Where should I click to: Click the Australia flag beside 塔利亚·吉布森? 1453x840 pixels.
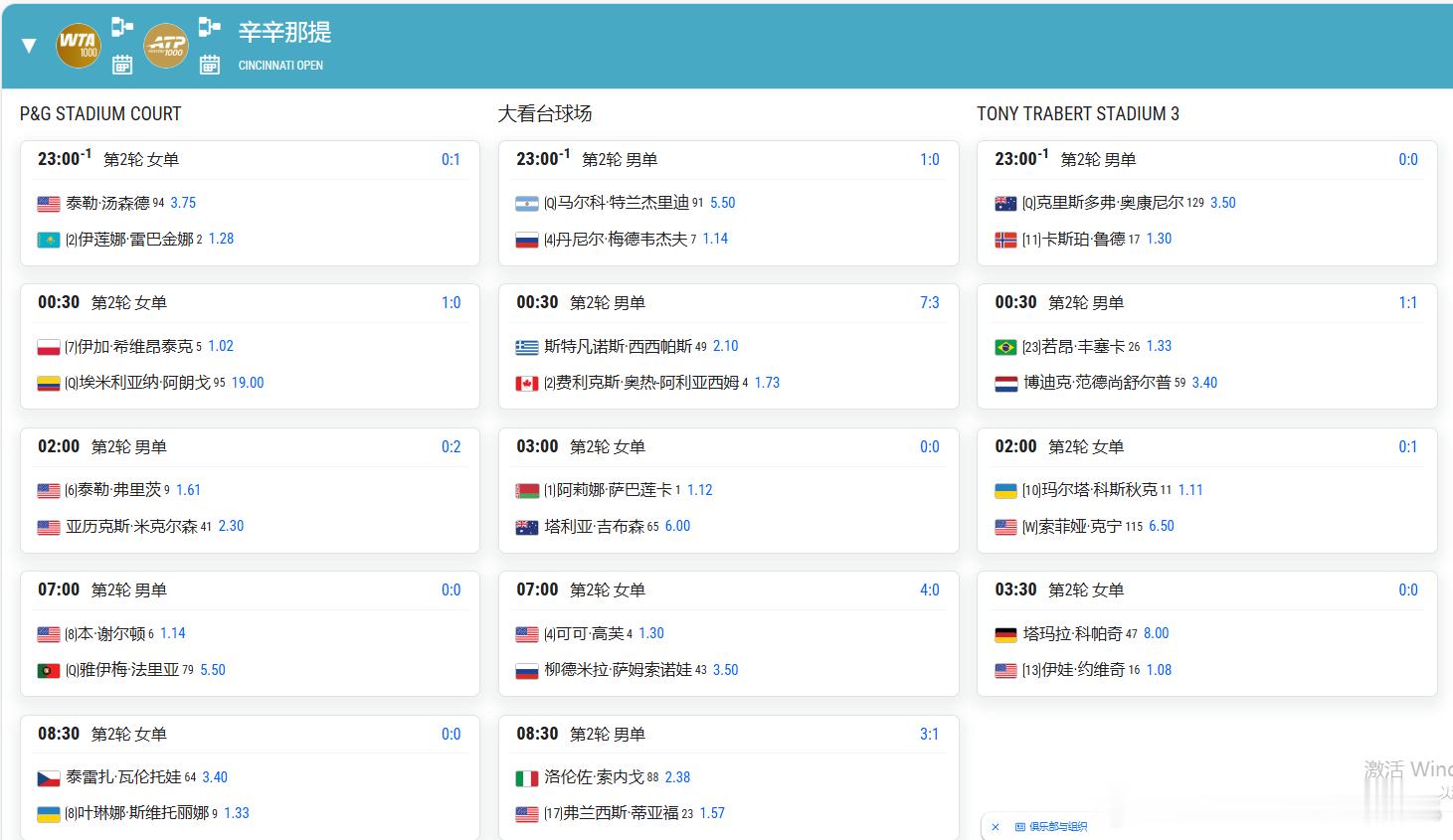pyautogui.click(x=527, y=527)
